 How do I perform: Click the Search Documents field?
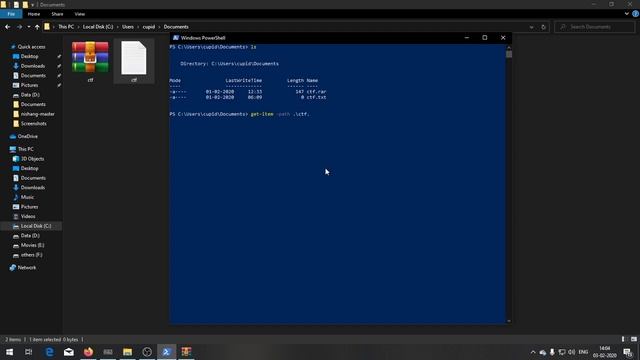[x=595, y=27]
